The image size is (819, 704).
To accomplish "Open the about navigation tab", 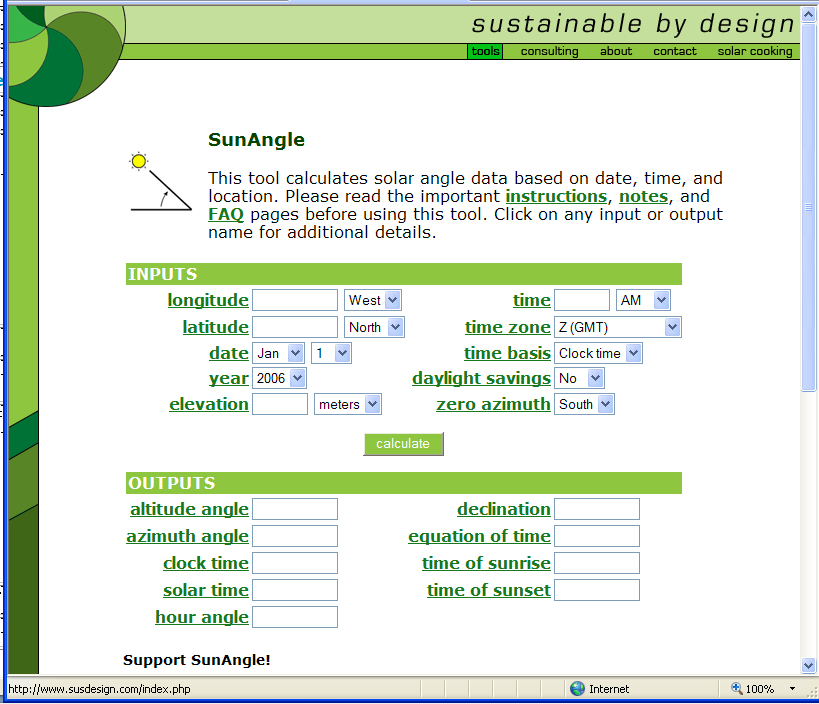I will [616, 51].
